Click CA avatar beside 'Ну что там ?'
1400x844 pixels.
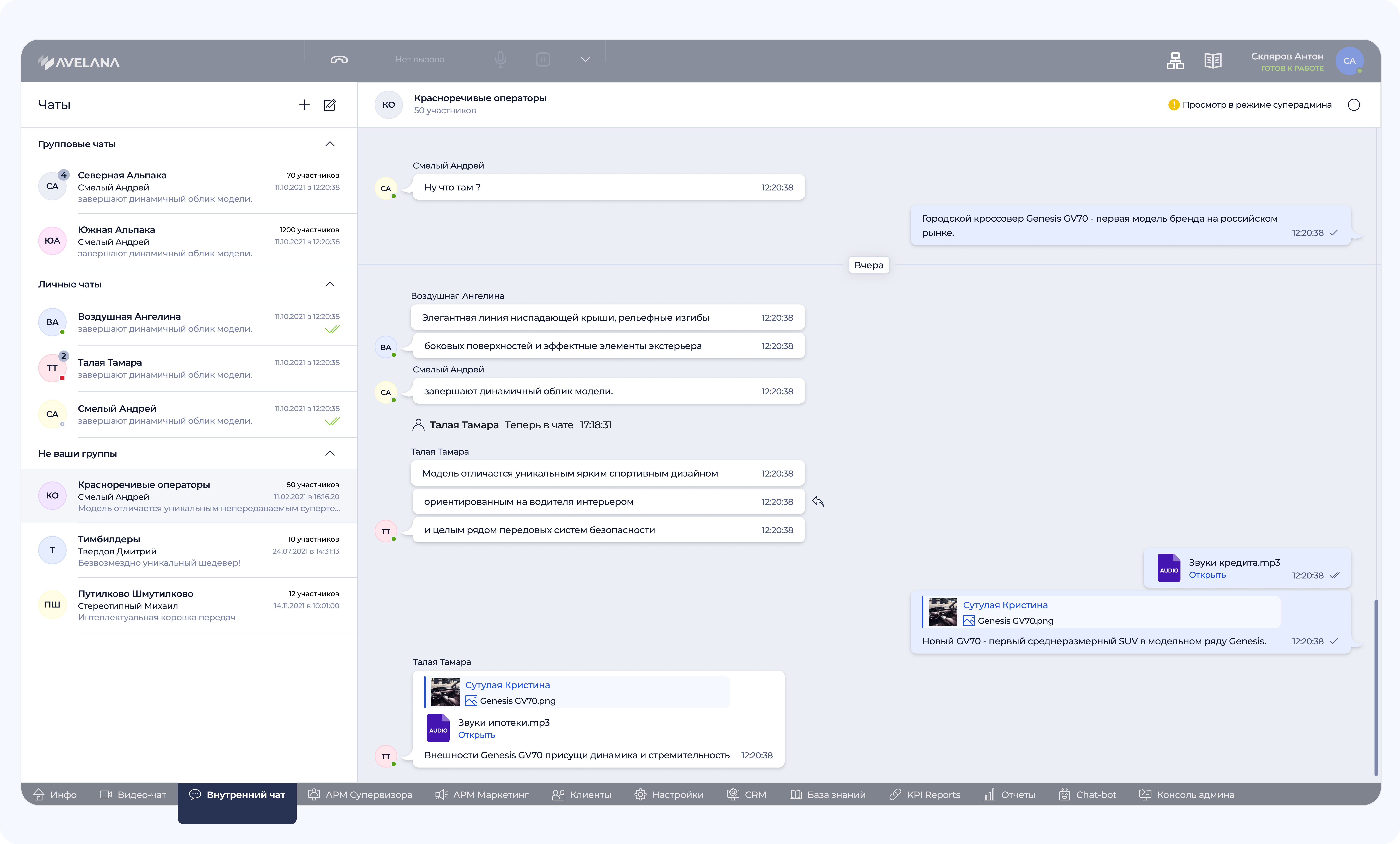point(386,189)
